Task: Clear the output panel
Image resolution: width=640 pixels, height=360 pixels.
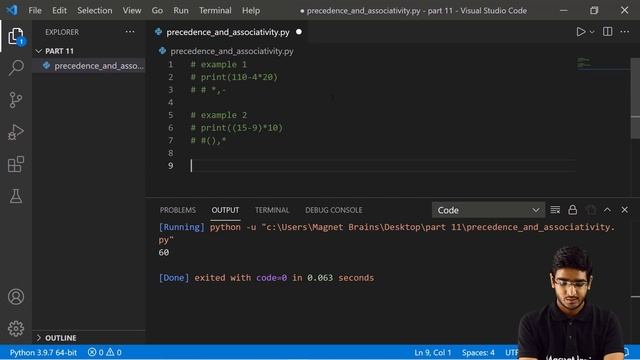Action: (555, 210)
